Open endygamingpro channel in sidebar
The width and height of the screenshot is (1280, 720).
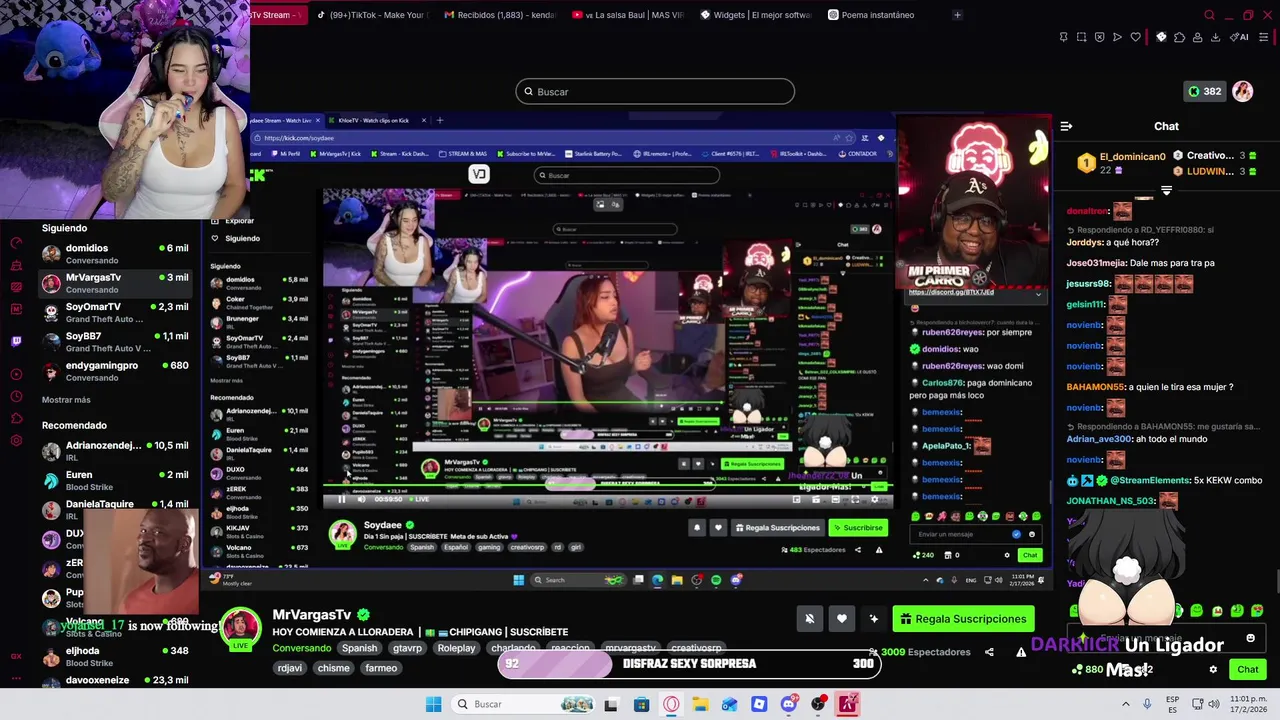(114, 371)
